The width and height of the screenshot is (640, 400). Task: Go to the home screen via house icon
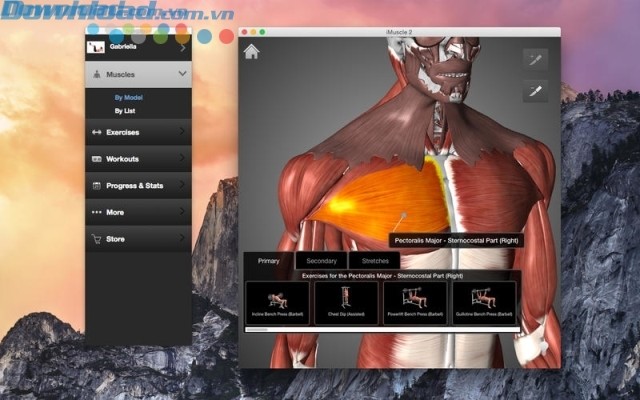[x=251, y=52]
